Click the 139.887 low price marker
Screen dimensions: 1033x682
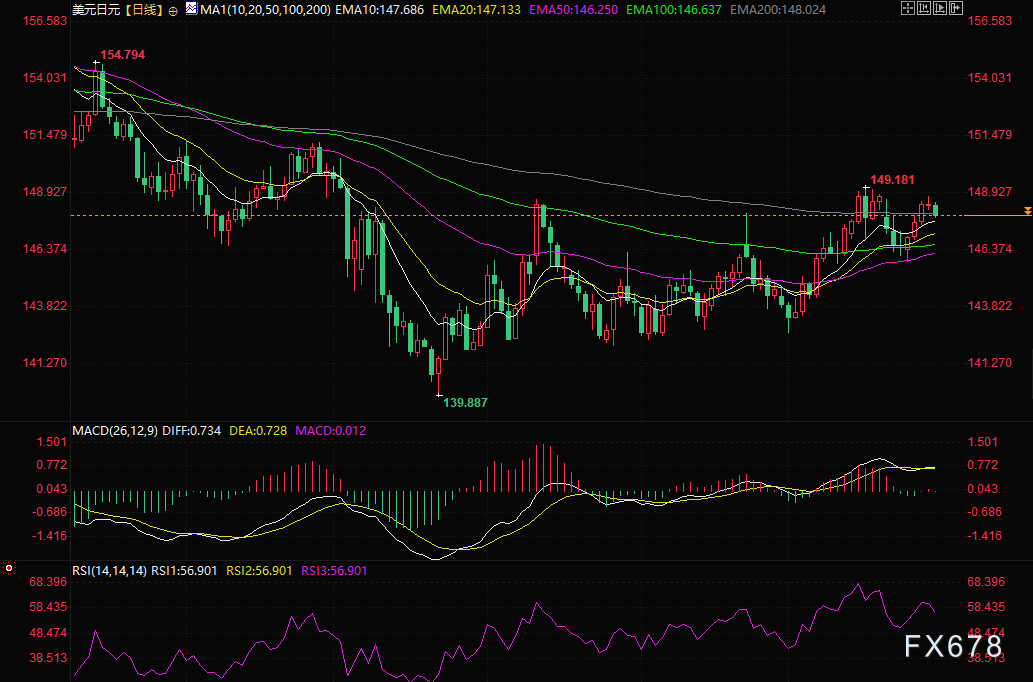click(467, 402)
